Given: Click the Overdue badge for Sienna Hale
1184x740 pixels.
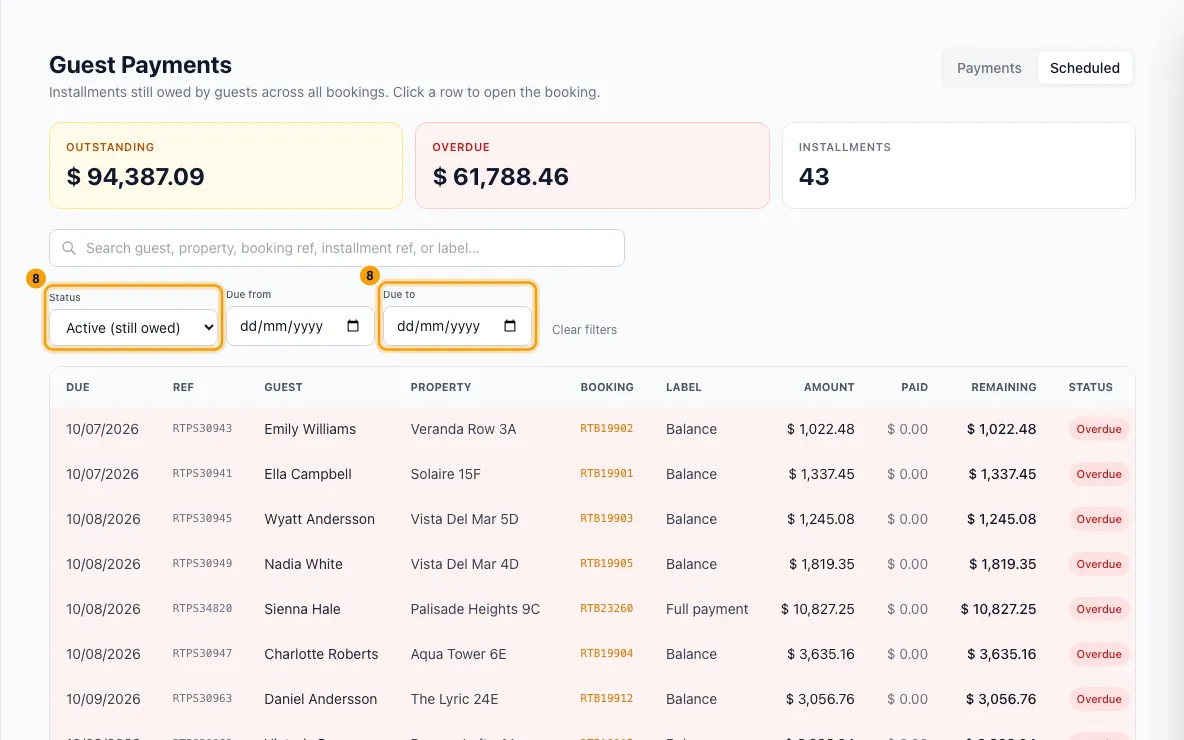Looking at the screenshot, I should click(x=1099, y=609).
